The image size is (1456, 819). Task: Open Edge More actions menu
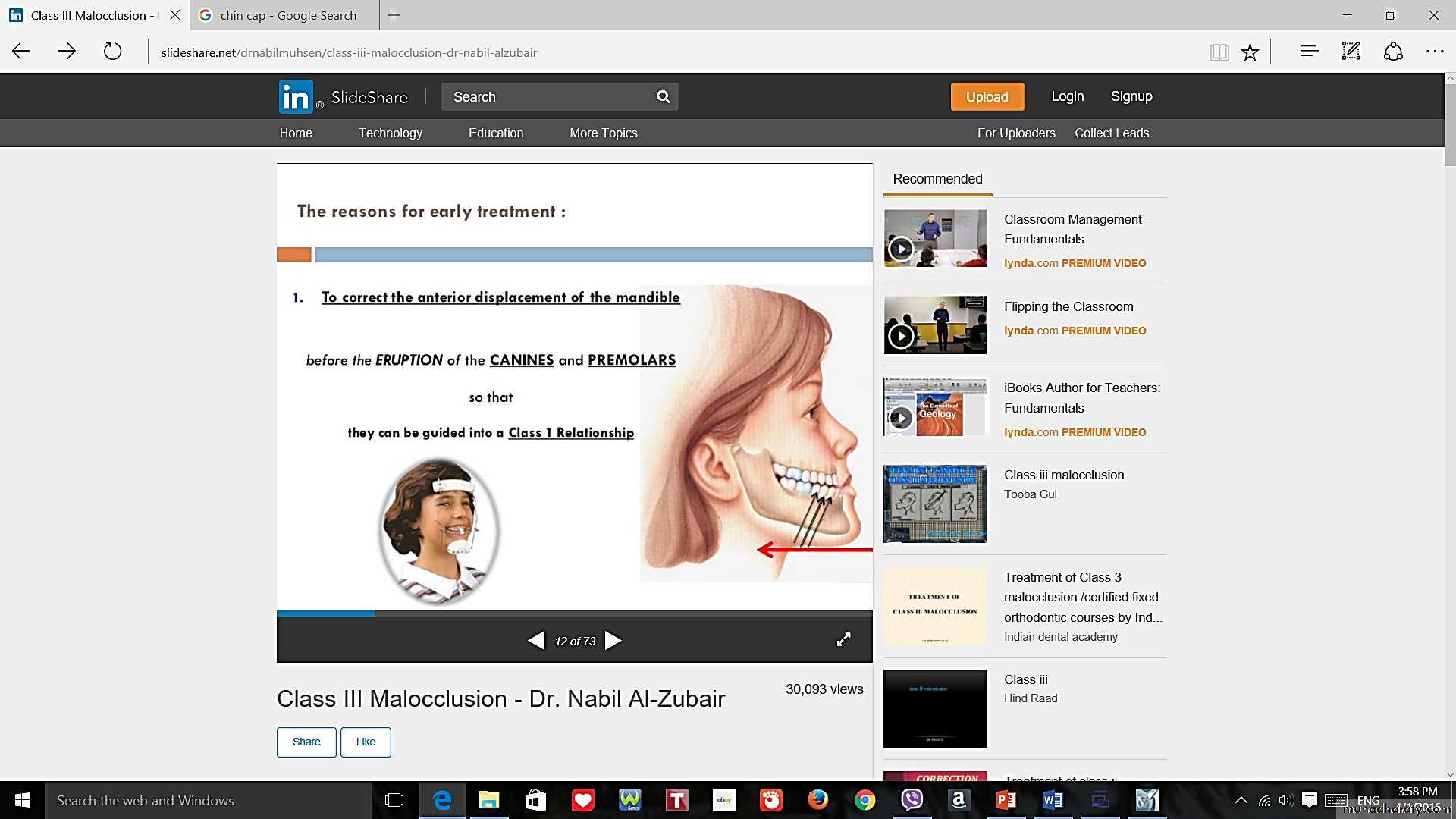[1434, 52]
